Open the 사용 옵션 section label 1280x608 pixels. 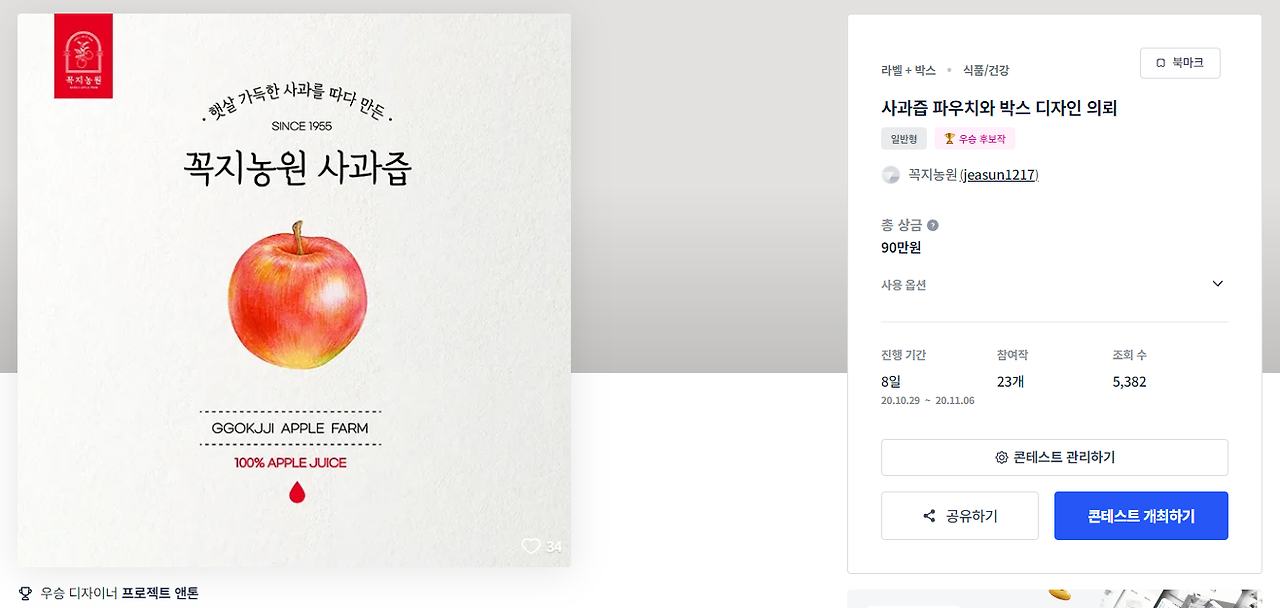pyautogui.click(x=903, y=285)
